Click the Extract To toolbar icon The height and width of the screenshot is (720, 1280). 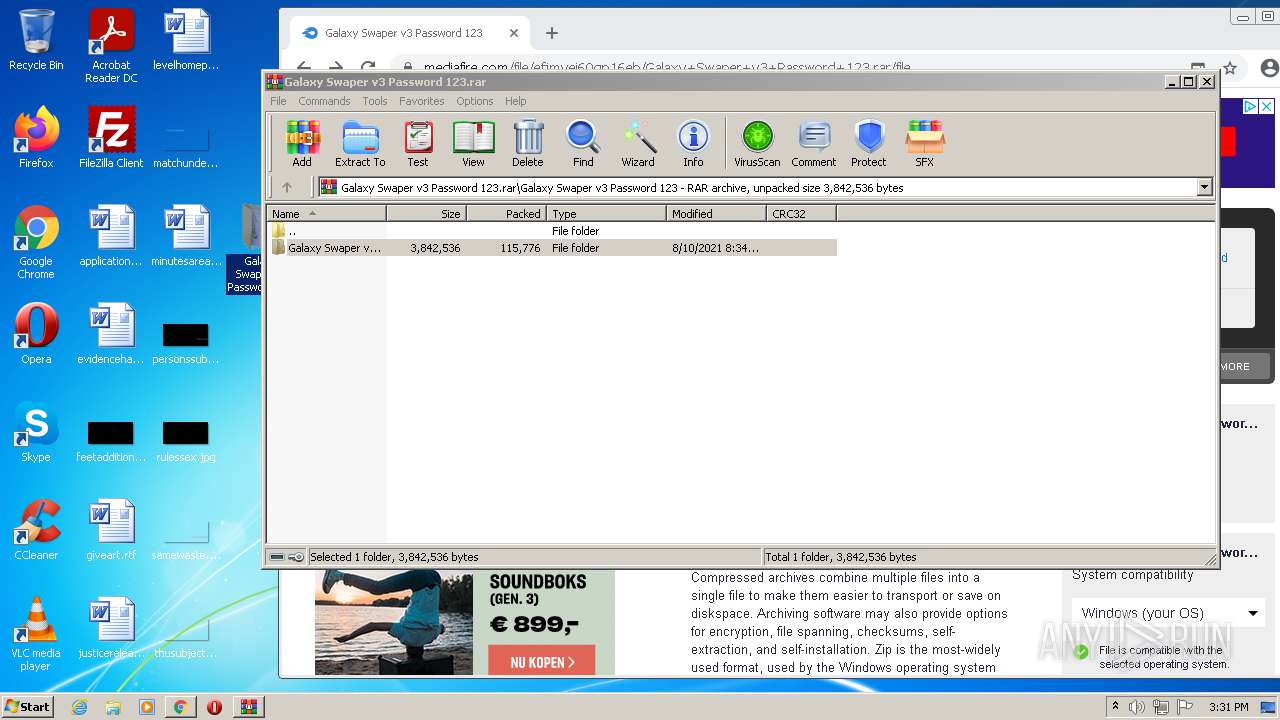coord(360,143)
